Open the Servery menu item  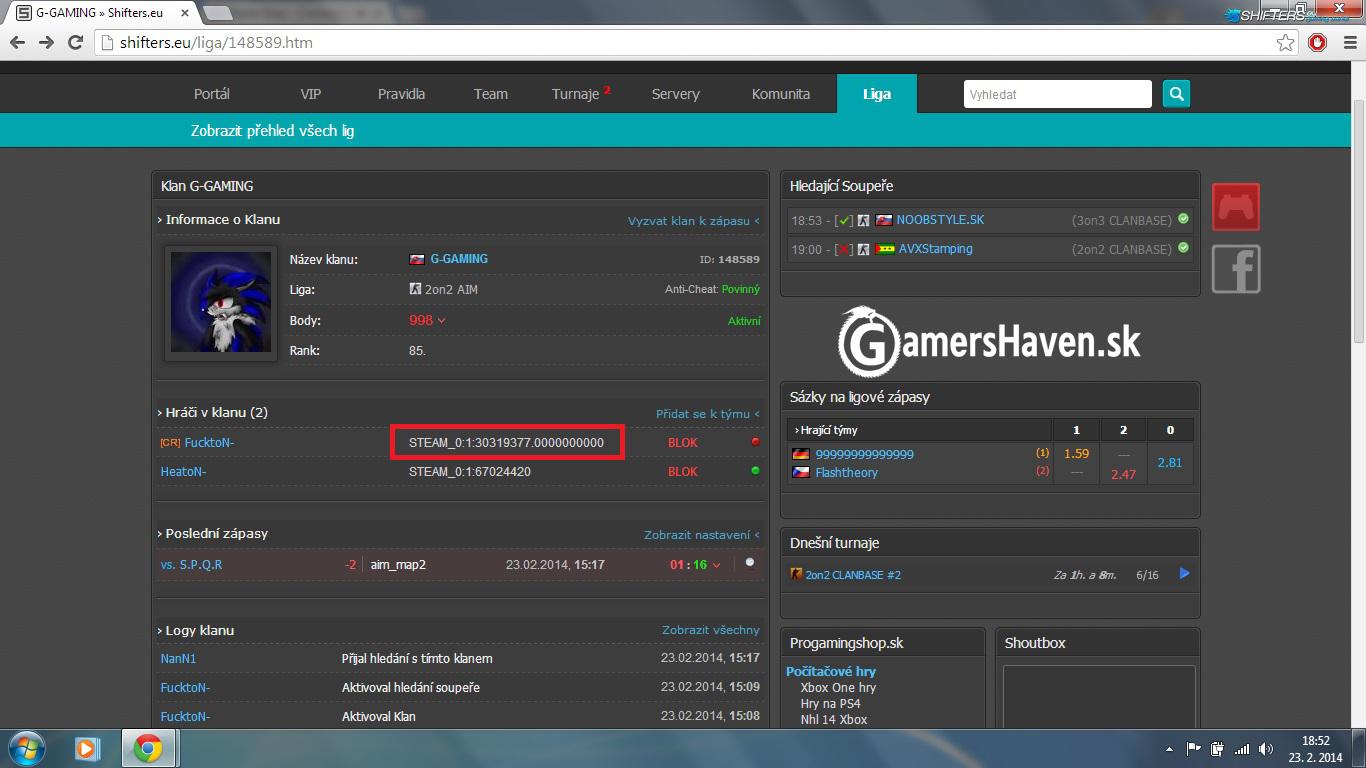[676, 94]
